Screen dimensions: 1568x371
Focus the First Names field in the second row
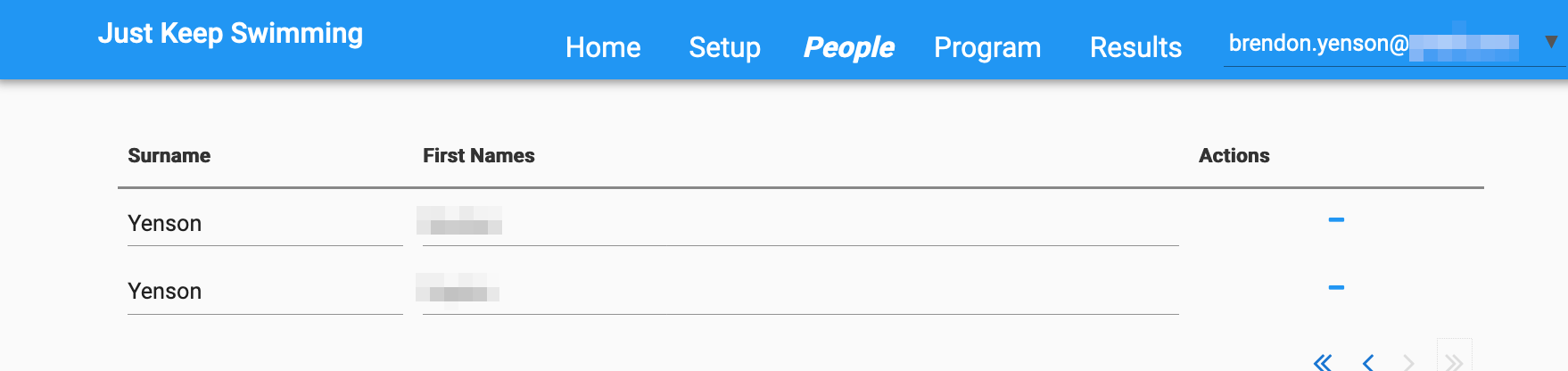(799, 292)
